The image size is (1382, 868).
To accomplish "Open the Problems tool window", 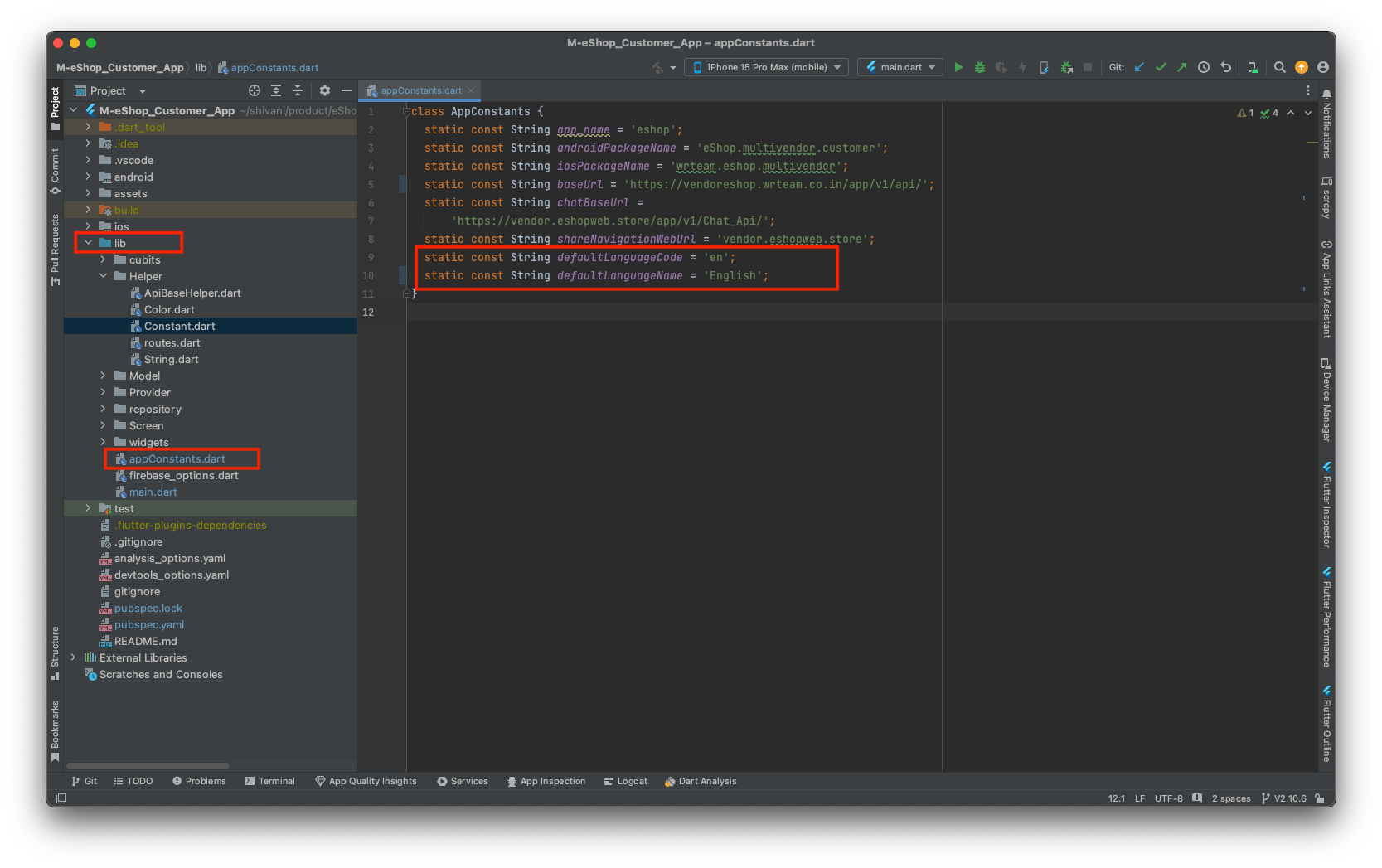I will pos(199,781).
